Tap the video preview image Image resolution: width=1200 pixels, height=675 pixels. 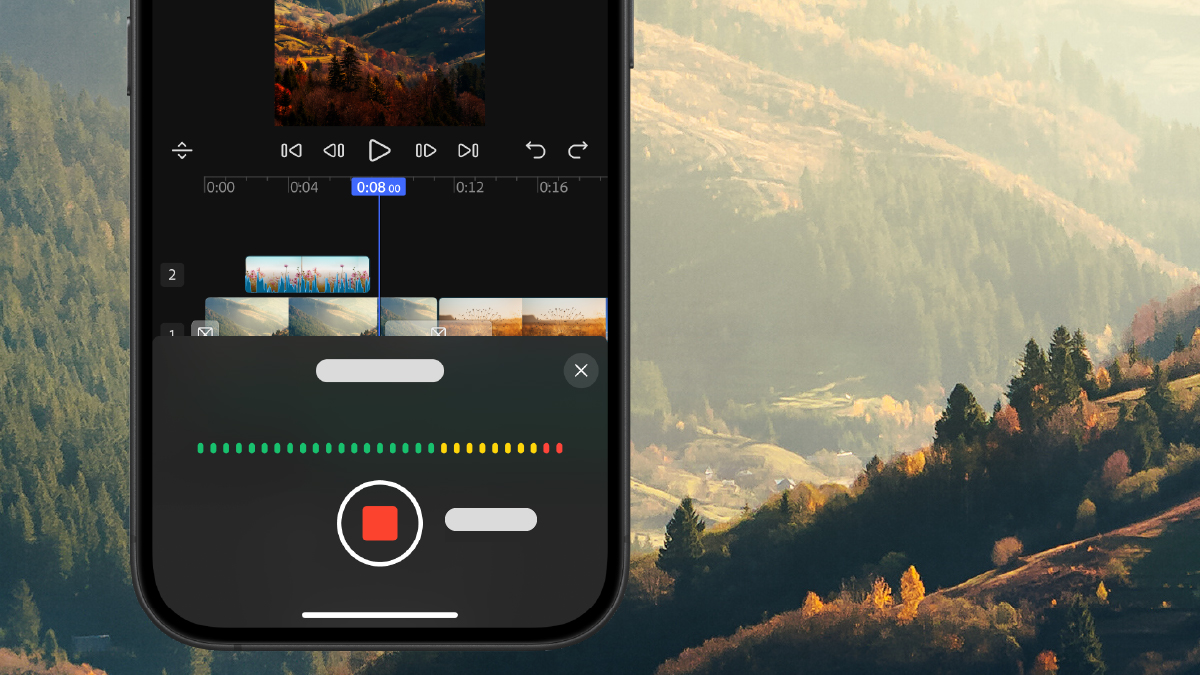tap(380, 60)
